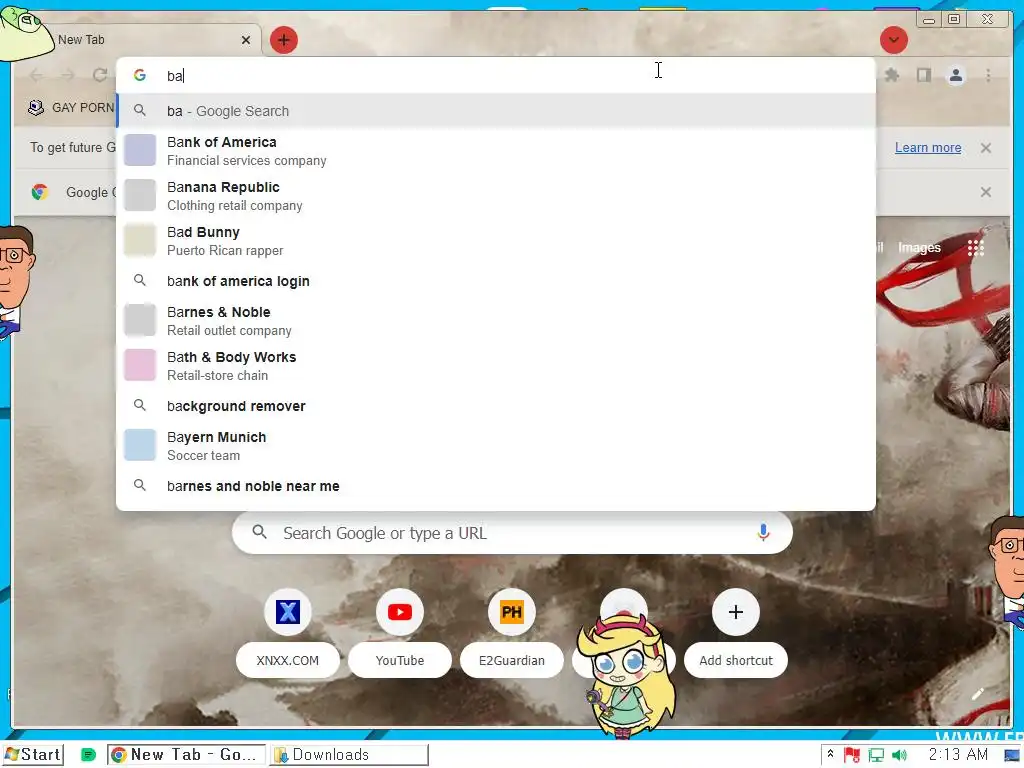
Task: Click the volume speaker tray icon
Action: pyautogui.click(x=899, y=756)
